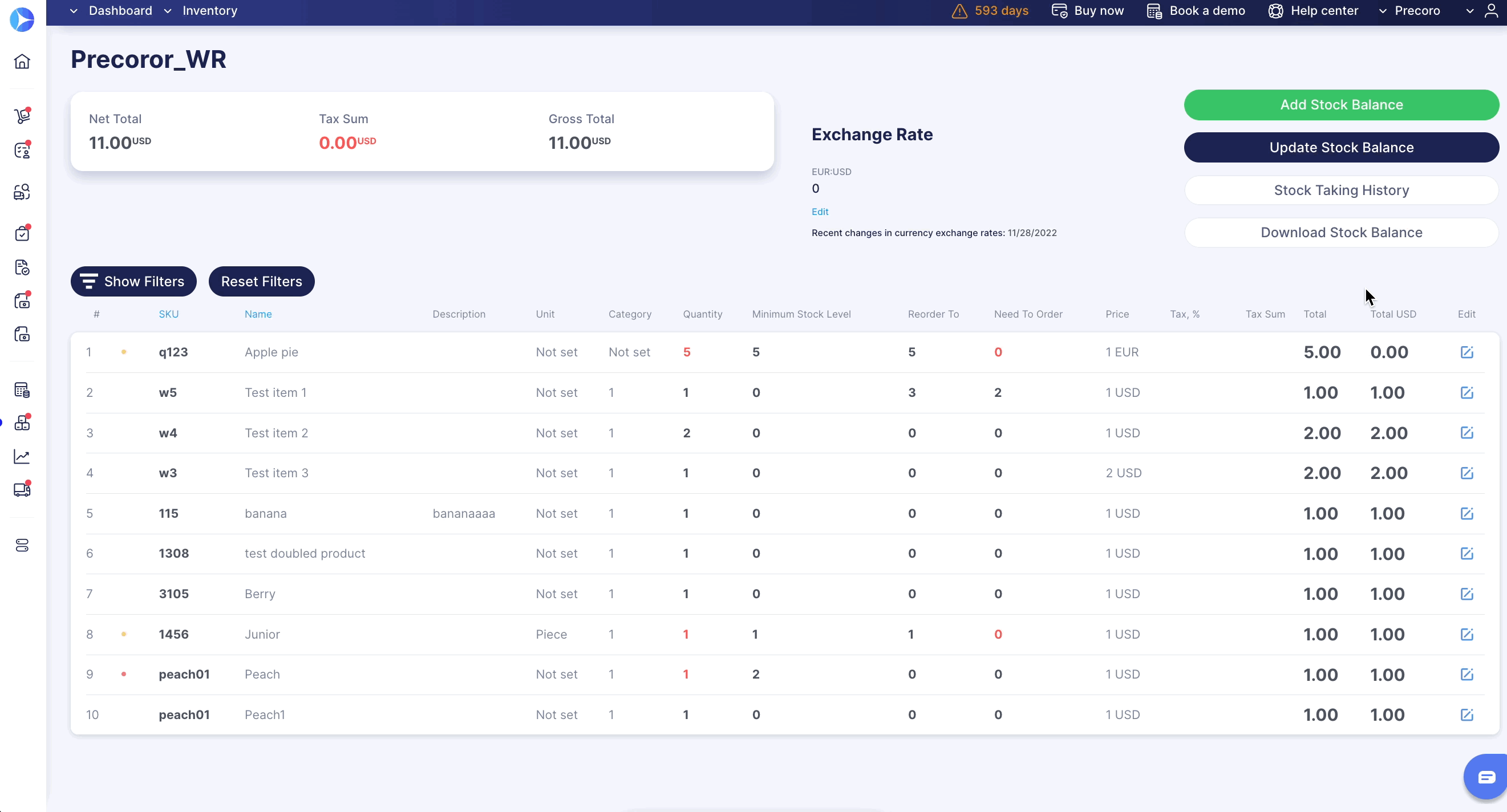Screen dimensions: 1507x812
Task: Open the shopping cart sidebar icon
Action: 22,116
